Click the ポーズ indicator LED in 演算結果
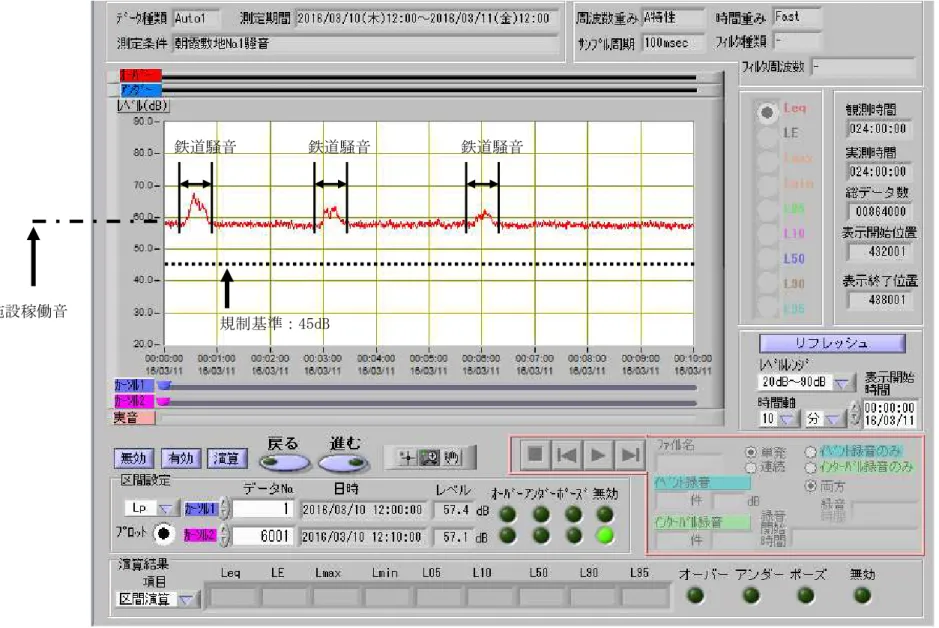939x628 pixels. [x=806, y=596]
